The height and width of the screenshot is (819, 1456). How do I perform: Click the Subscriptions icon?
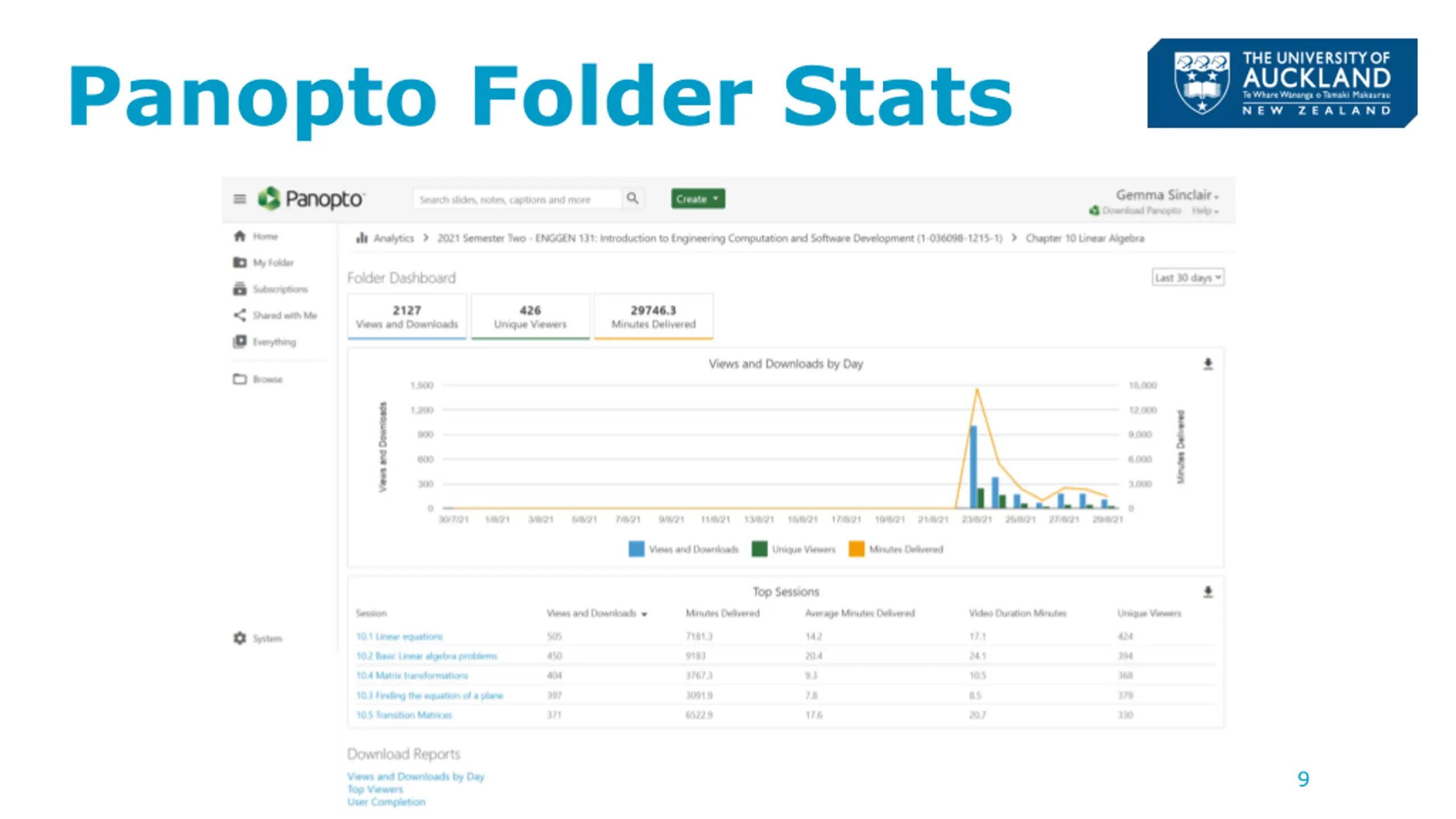click(x=239, y=289)
